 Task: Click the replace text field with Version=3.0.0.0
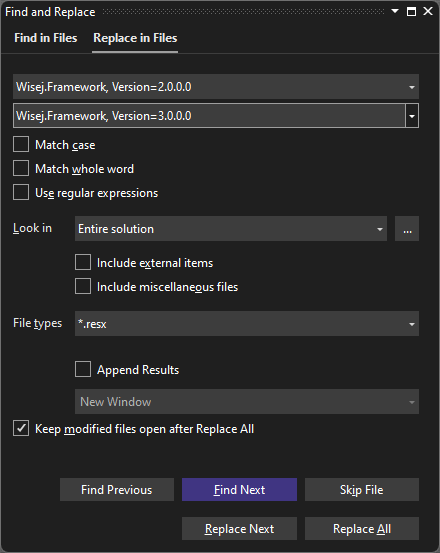click(x=209, y=116)
